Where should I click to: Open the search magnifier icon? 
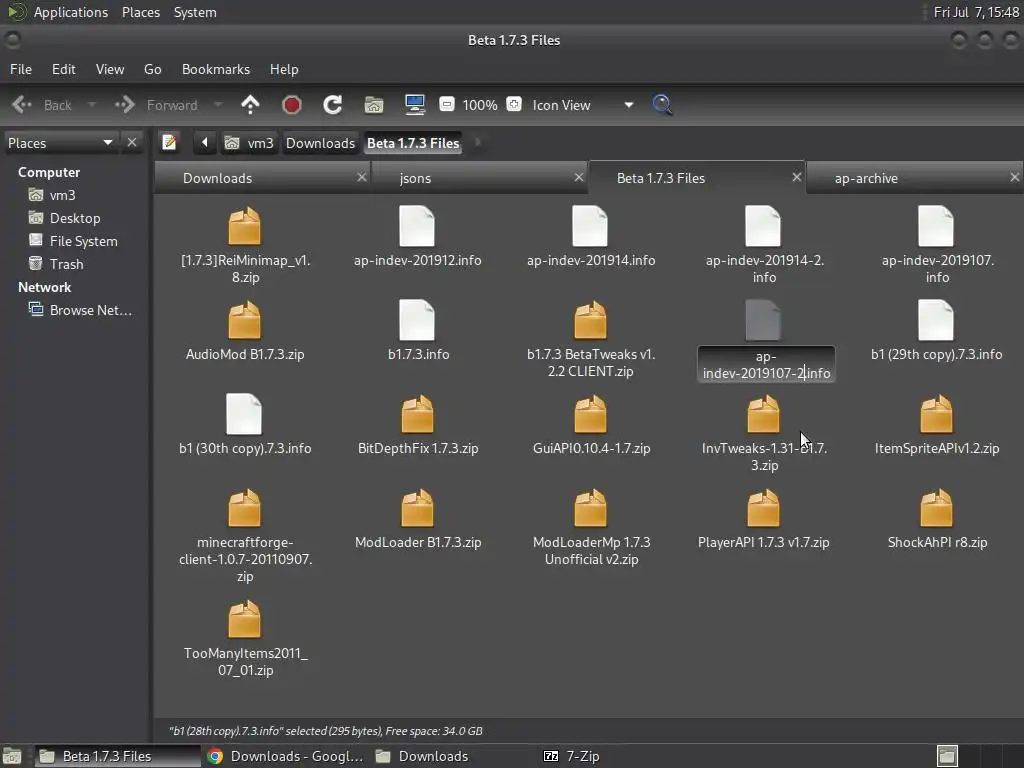coord(662,104)
